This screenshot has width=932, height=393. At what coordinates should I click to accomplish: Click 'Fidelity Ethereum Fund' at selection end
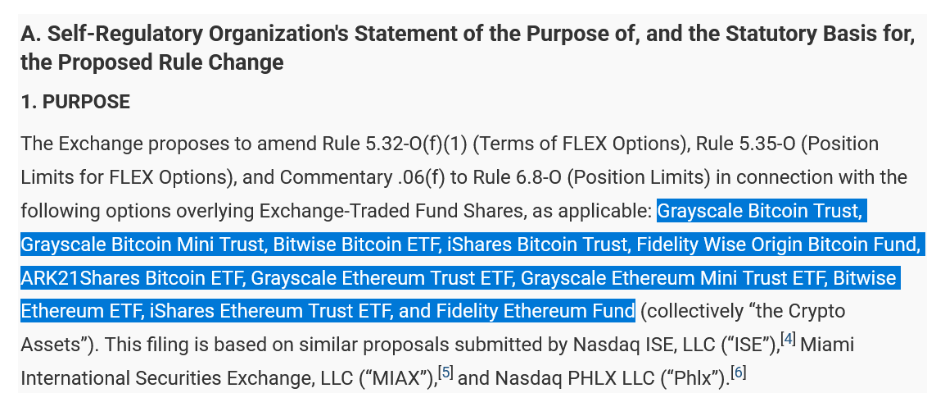535,311
